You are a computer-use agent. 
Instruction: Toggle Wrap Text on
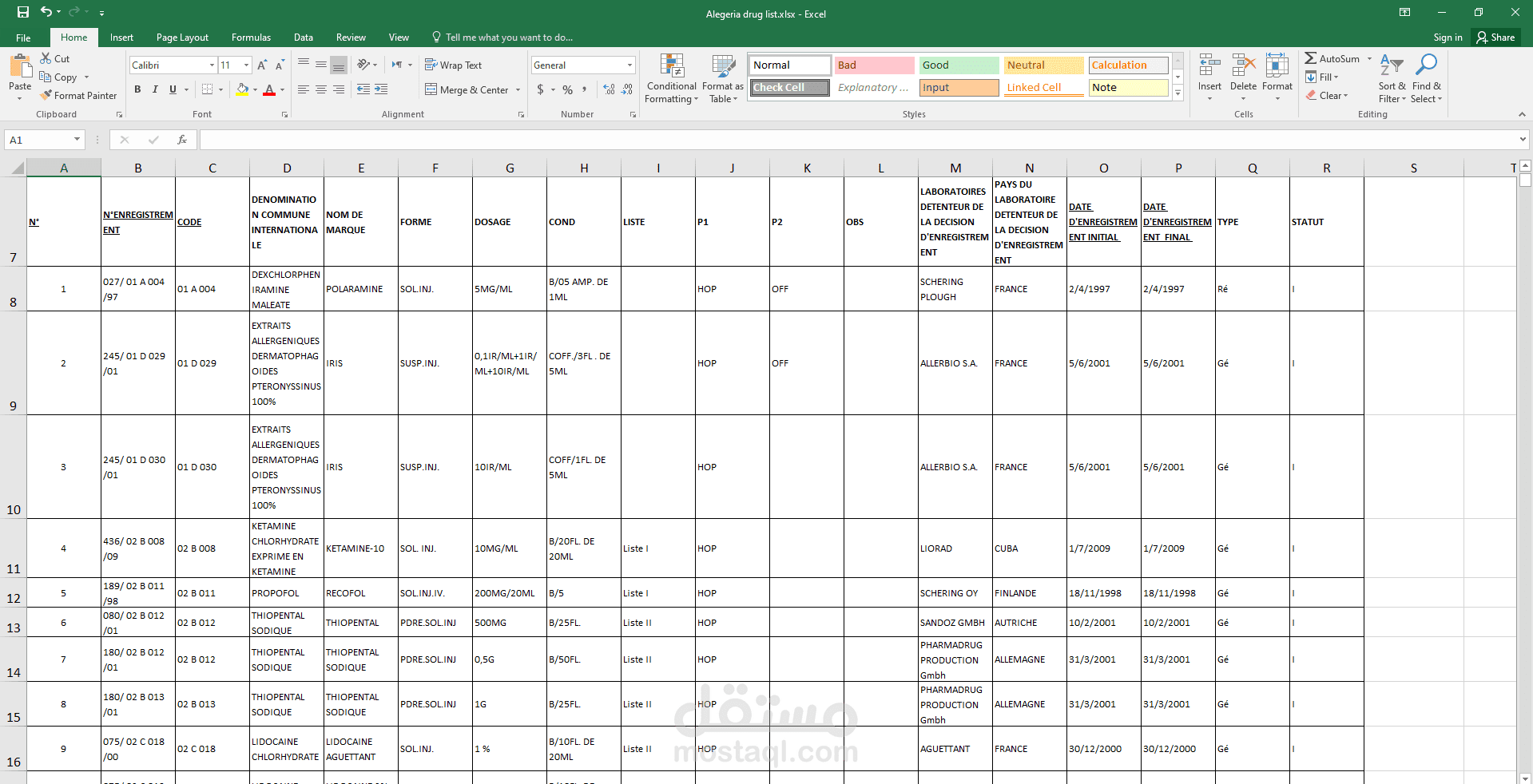coord(453,65)
